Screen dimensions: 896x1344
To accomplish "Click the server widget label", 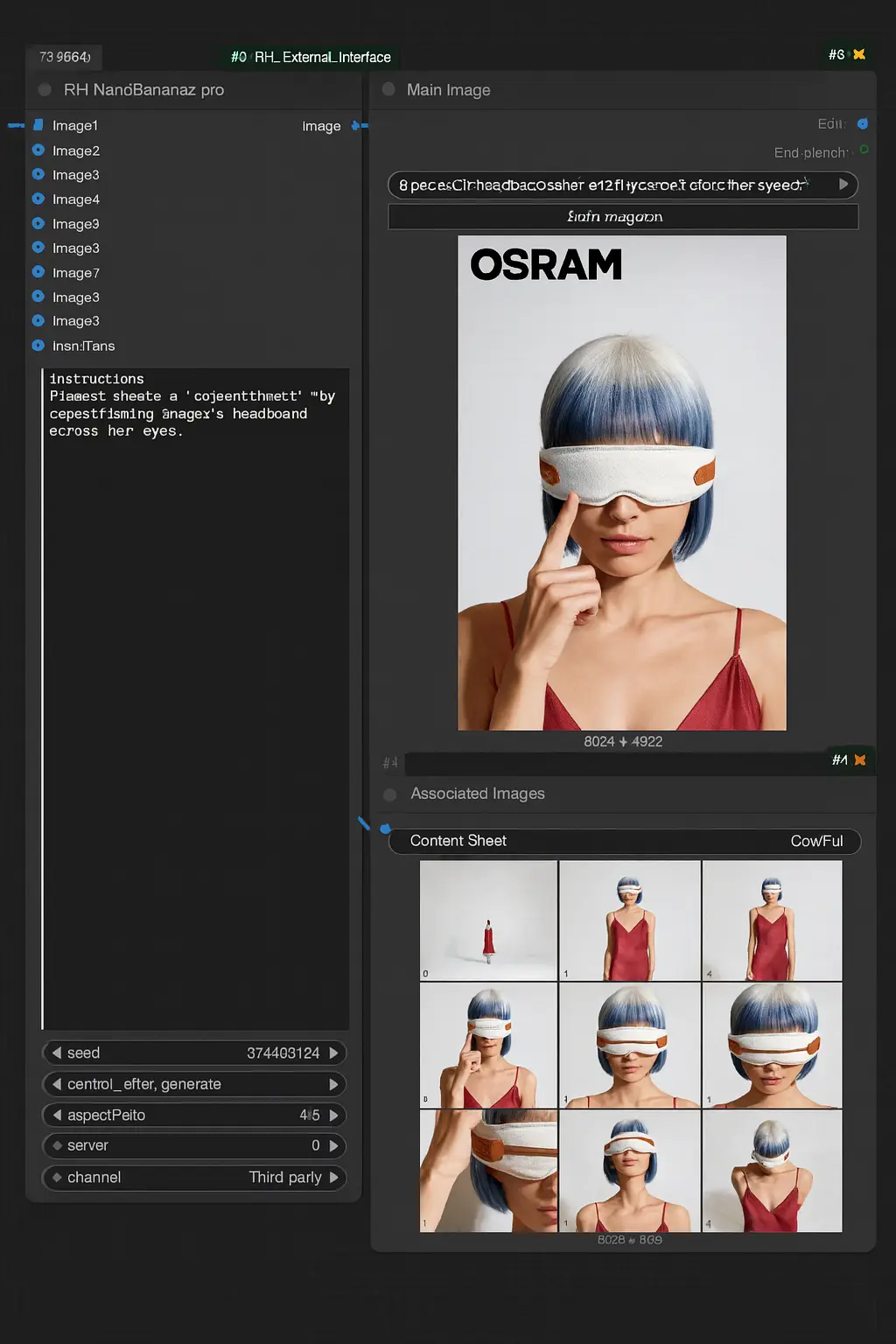I will pos(87,1145).
